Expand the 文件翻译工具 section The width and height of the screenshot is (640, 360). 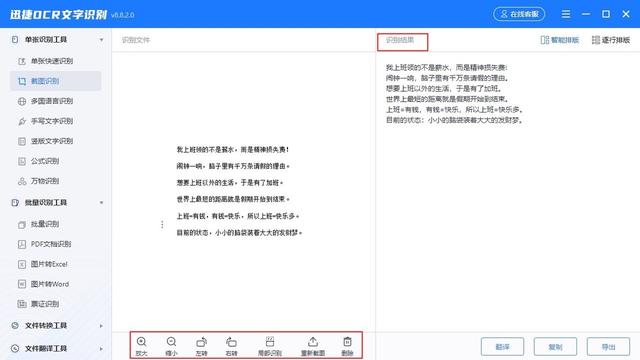56,348
